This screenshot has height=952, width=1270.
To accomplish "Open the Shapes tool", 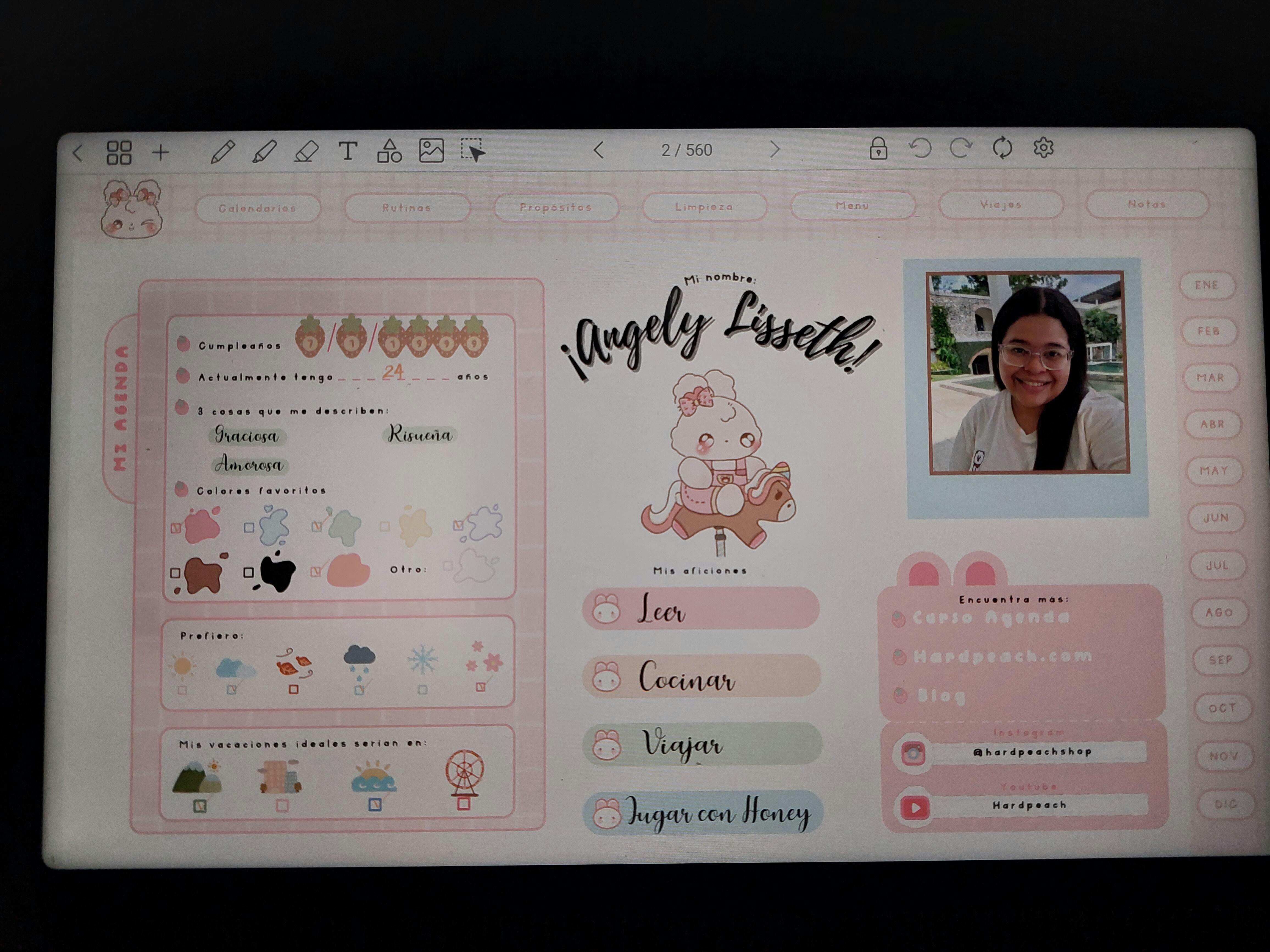I will (389, 151).
